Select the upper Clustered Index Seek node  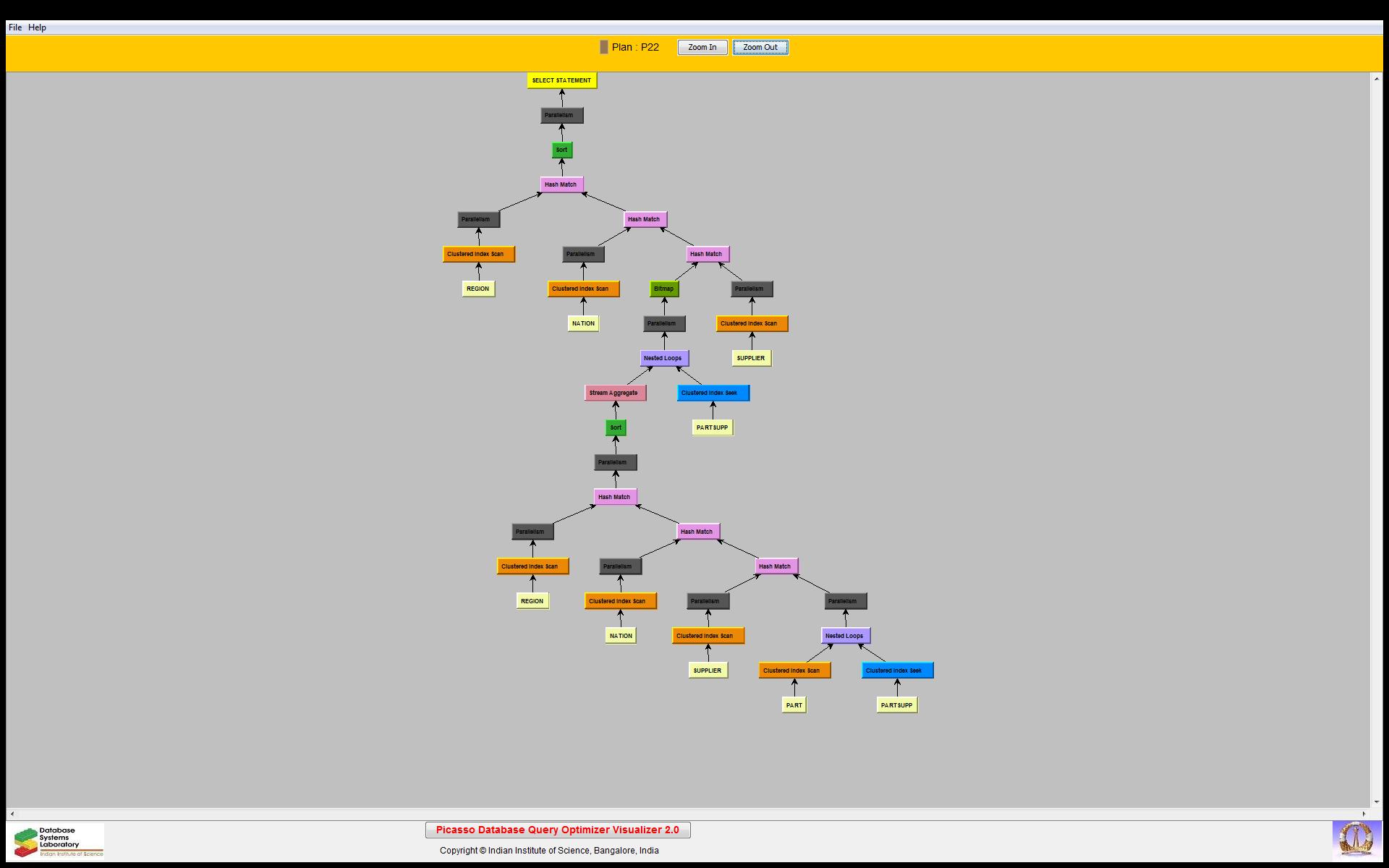click(x=712, y=393)
